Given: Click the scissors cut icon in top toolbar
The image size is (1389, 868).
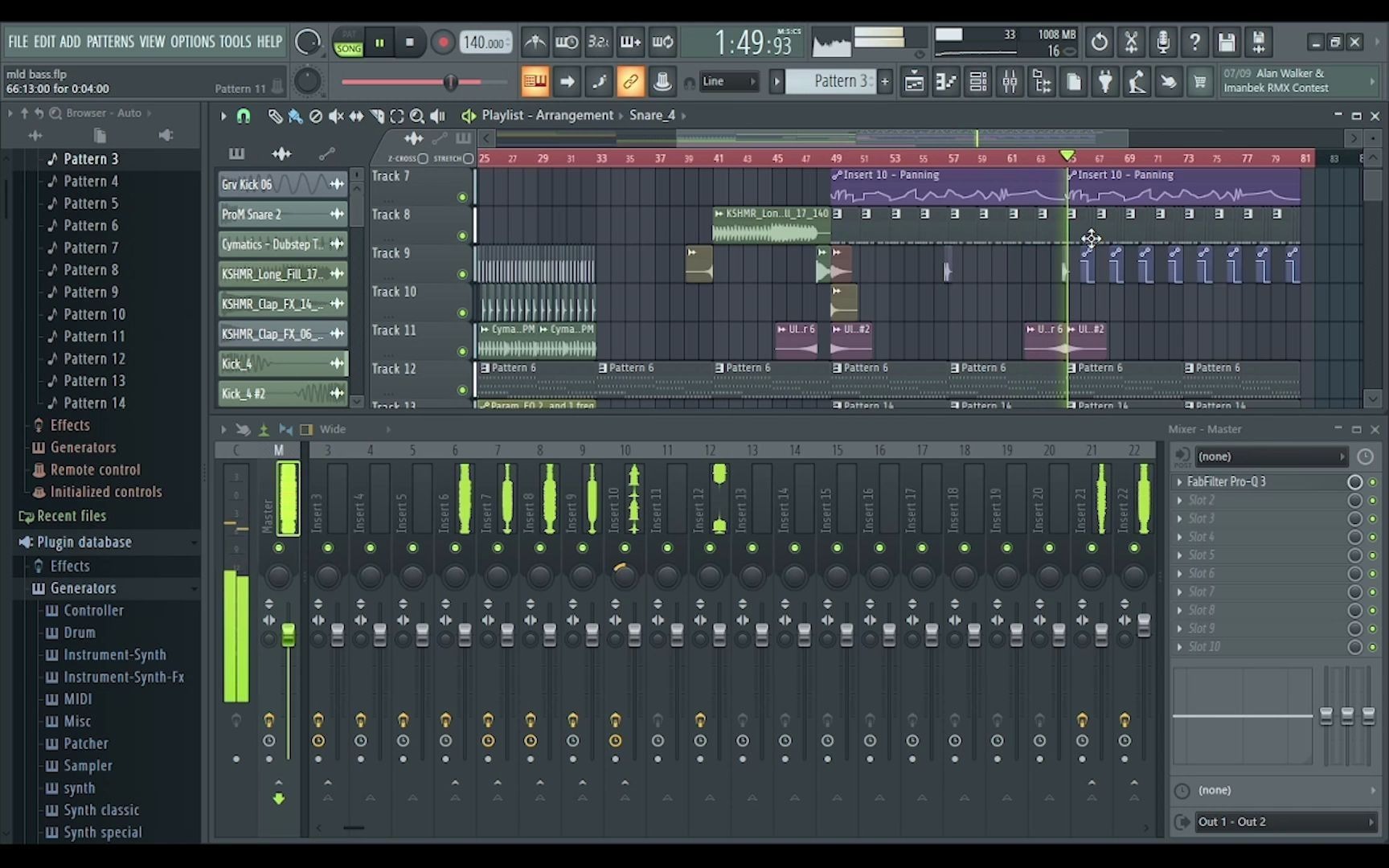Looking at the screenshot, I should [x=1132, y=42].
